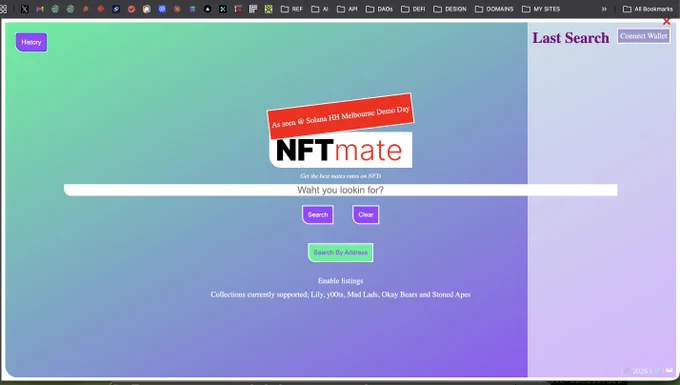Close the page with the red X

tap(667, 21)
